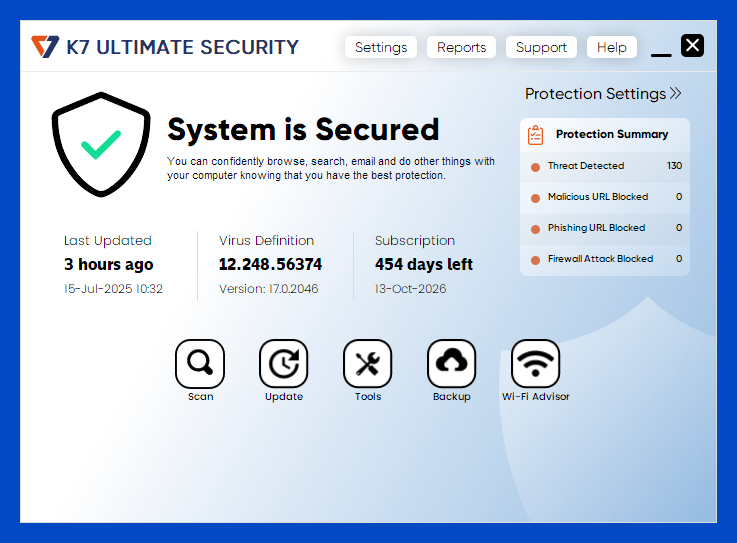Screen dimensions: 737x543
Task: Open the Wi-Fi Advisor icon
Action: (535, 363)
